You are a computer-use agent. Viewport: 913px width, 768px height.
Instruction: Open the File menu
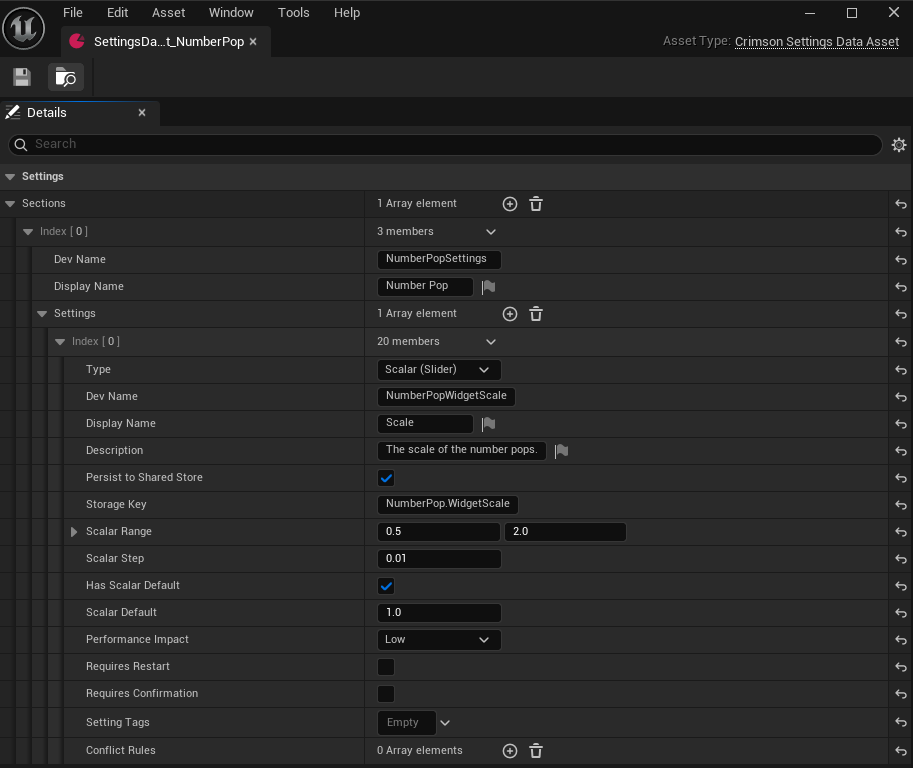[73, 12]
